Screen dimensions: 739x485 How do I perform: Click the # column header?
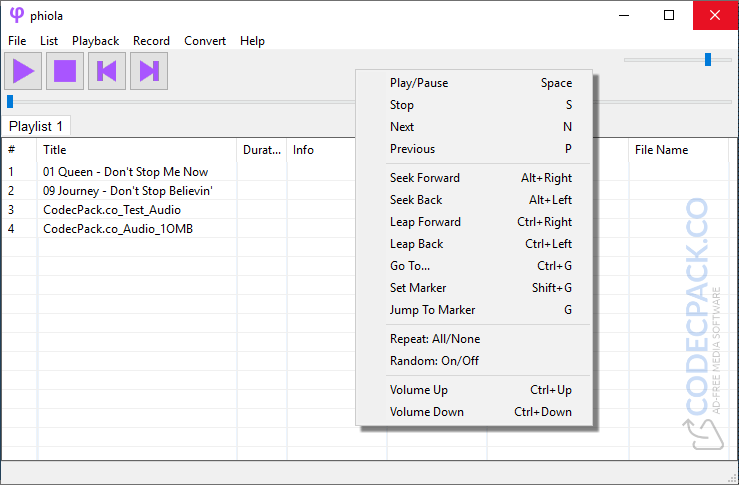(x=19, y=150)
